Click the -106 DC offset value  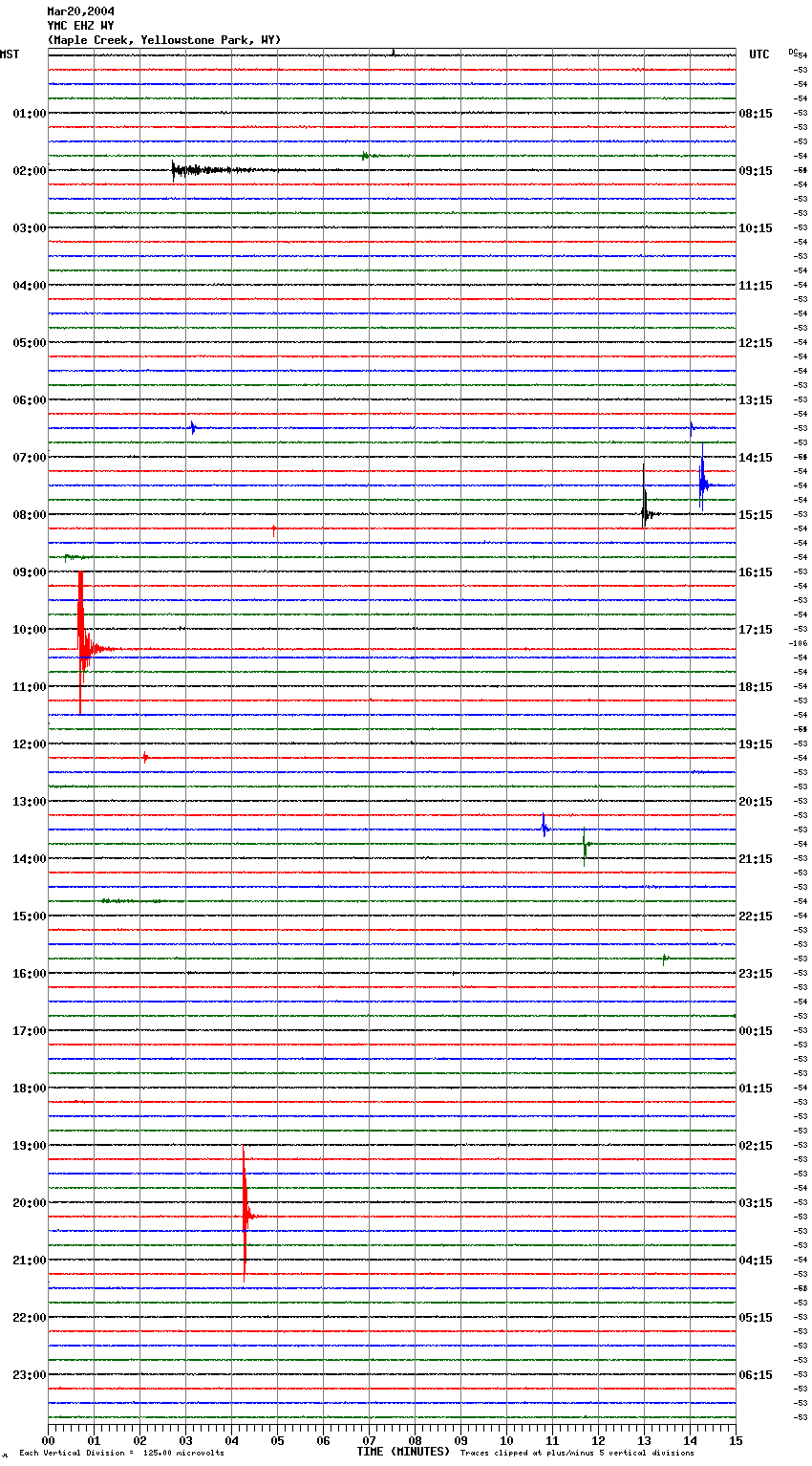[x=800, y=644]
